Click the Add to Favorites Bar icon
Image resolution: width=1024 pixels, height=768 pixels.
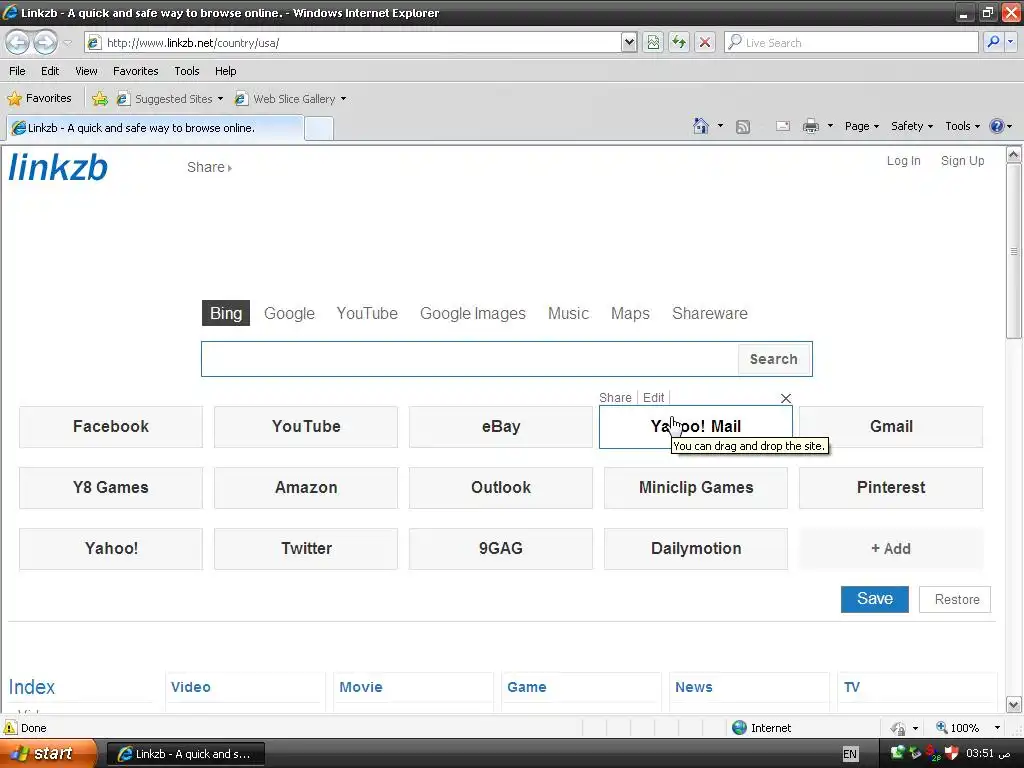(100, 99)
